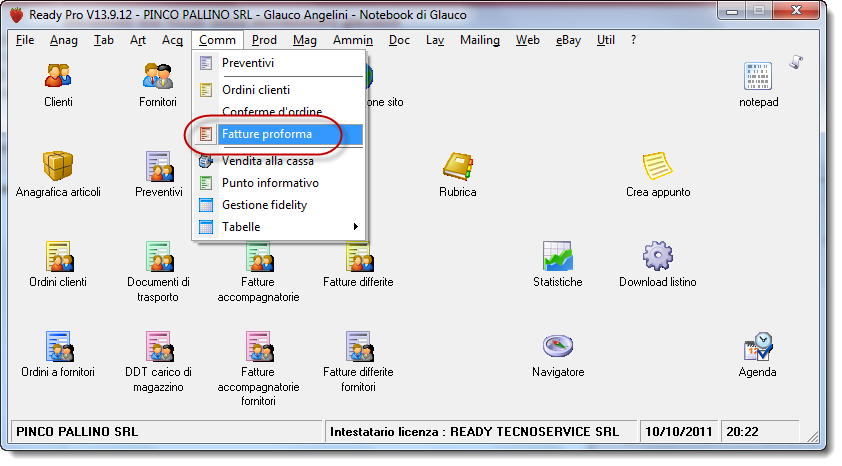The height and width of the screenshot is (466, 842).
Task: Open the Navigatore compass icon
Action: [557, 346]
